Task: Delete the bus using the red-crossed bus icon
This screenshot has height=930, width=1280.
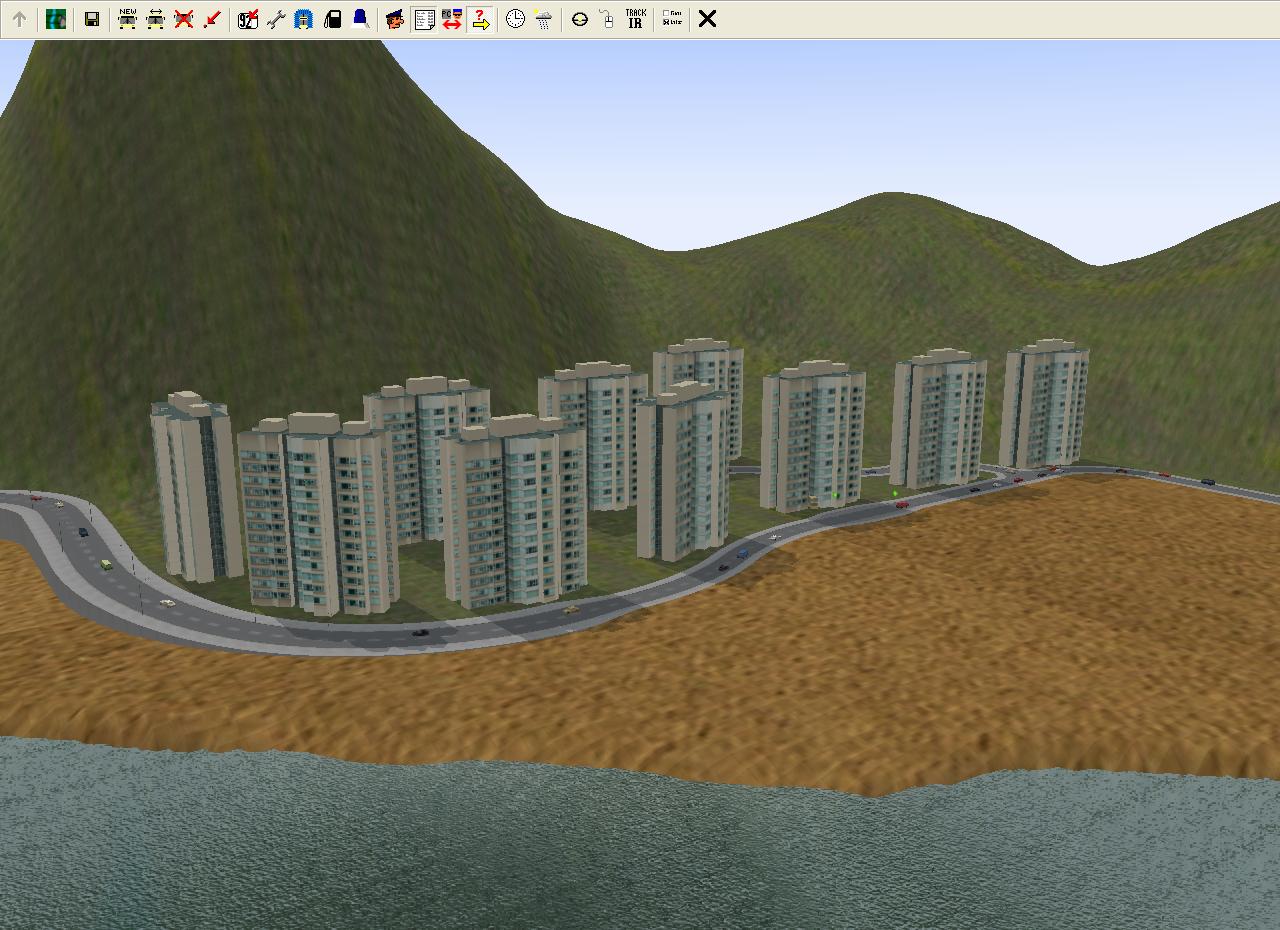Action: pyautogui.click(x=183, y=19)
